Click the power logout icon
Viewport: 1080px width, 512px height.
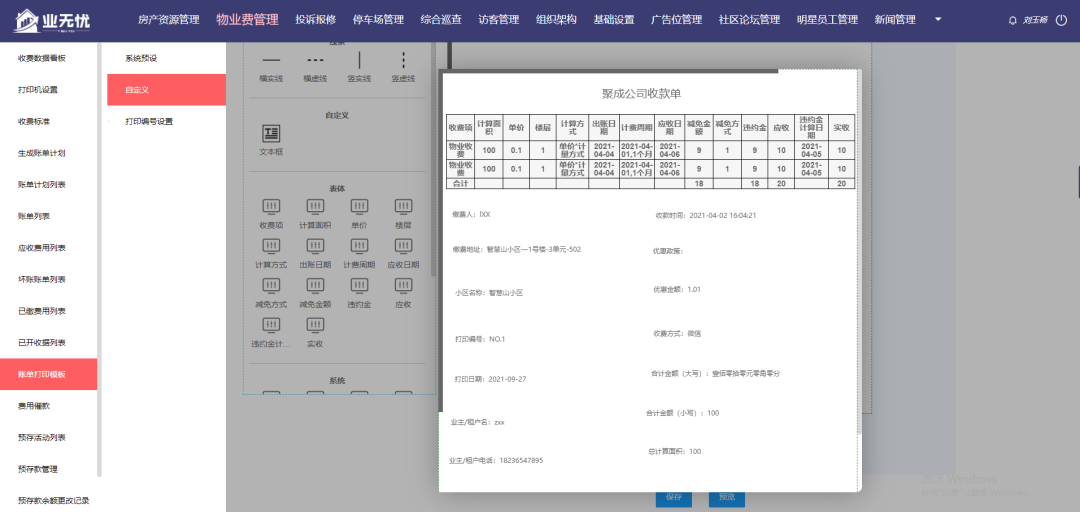tap(1061, 20)
